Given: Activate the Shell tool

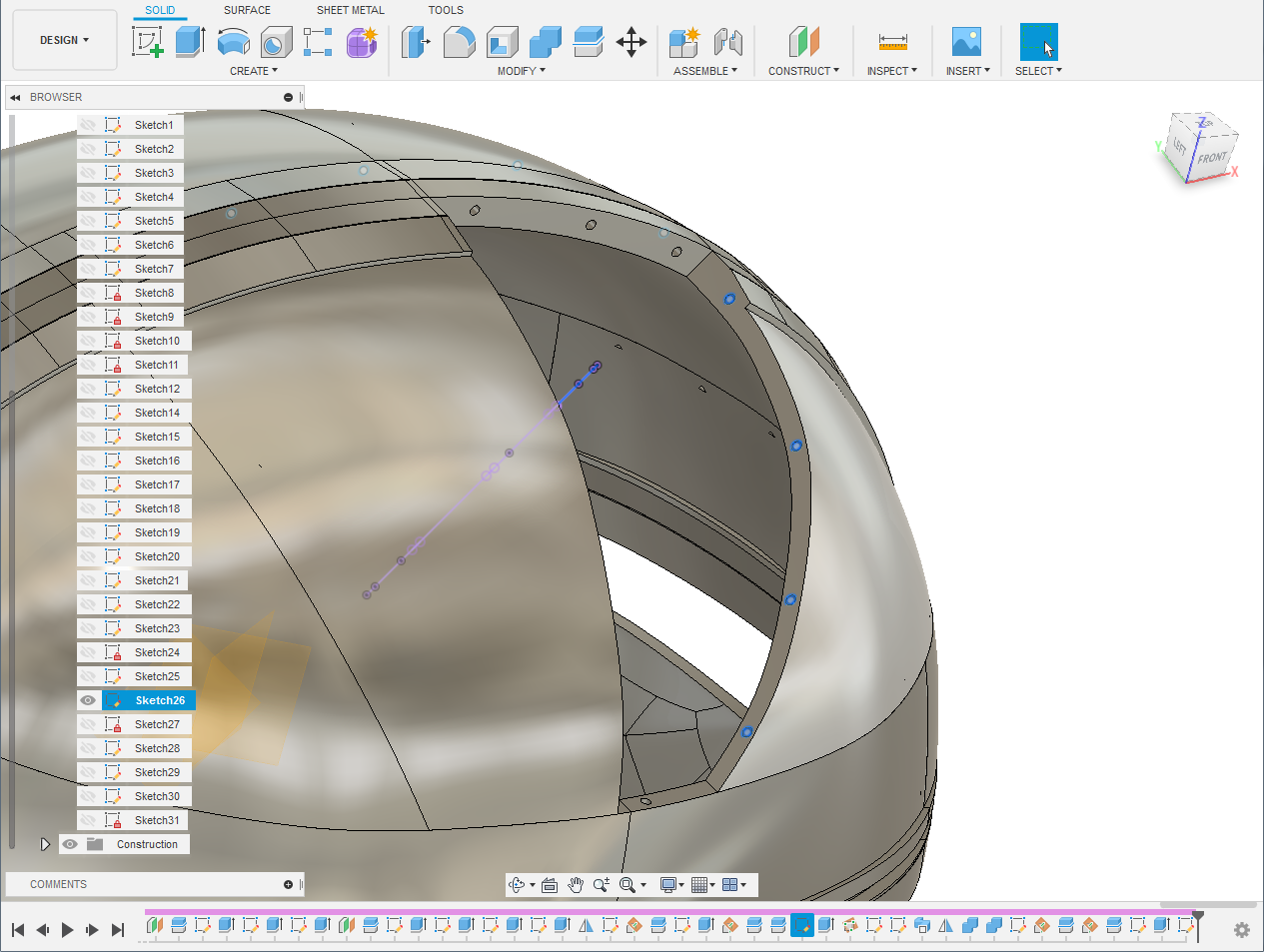Looking at the screenshot, I should tap(503, 42).
